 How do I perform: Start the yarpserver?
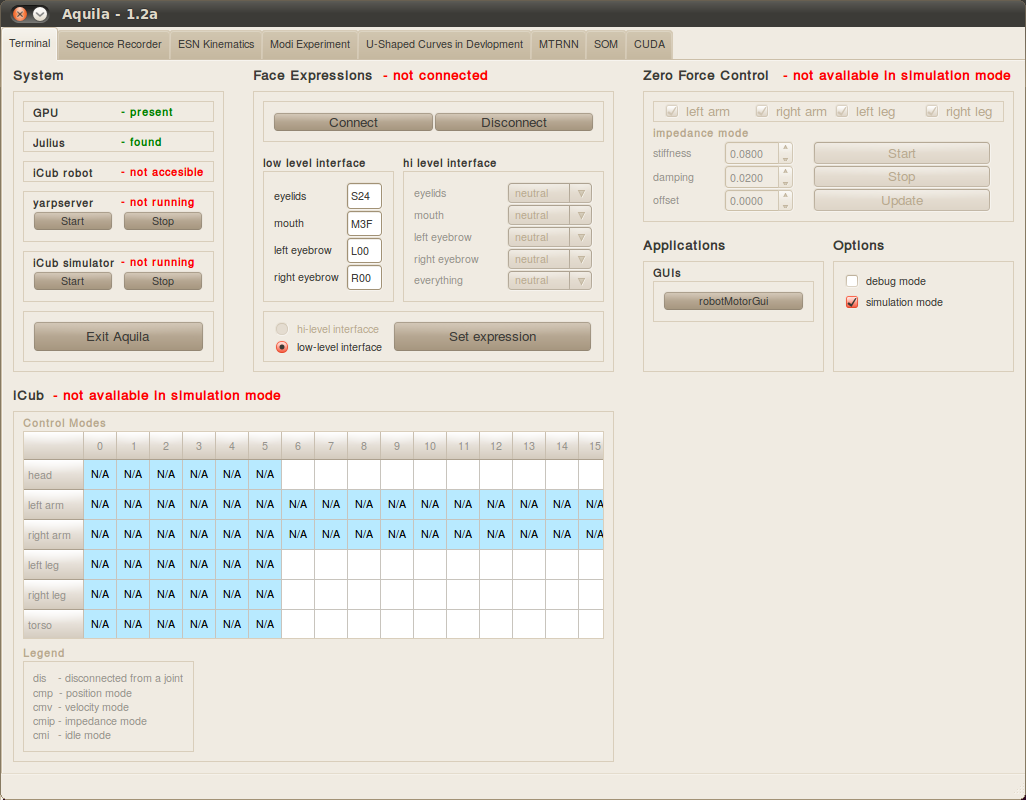coord(73,221)
